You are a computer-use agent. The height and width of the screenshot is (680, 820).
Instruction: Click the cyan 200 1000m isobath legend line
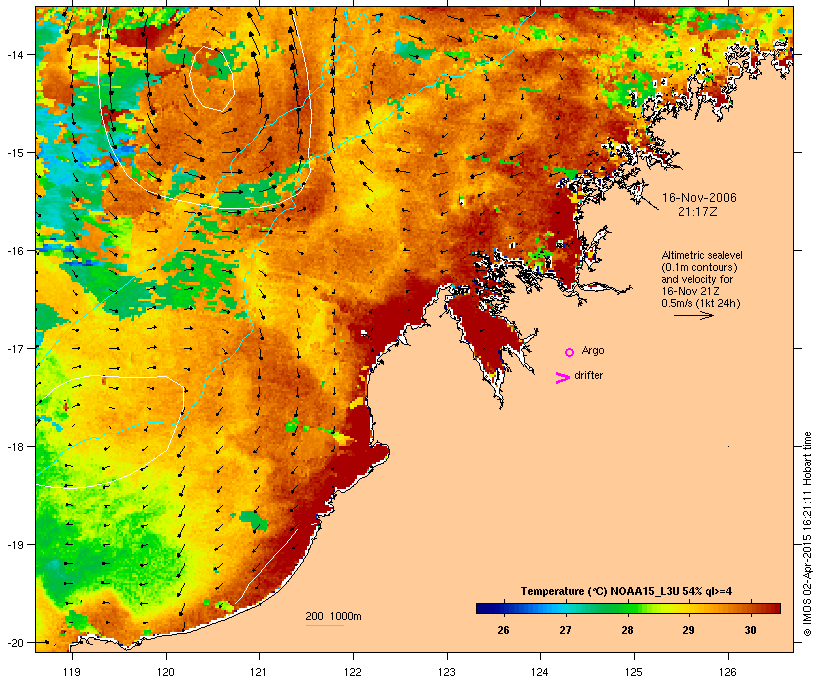click(325, 625)
